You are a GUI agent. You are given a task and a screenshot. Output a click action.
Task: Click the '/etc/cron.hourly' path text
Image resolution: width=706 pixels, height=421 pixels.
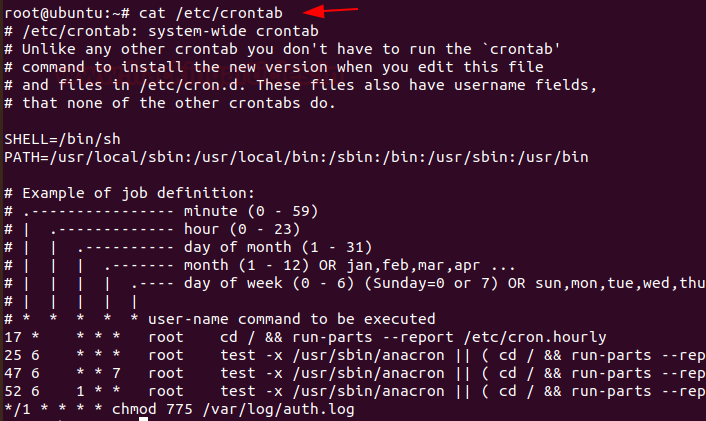coord(535,337)
